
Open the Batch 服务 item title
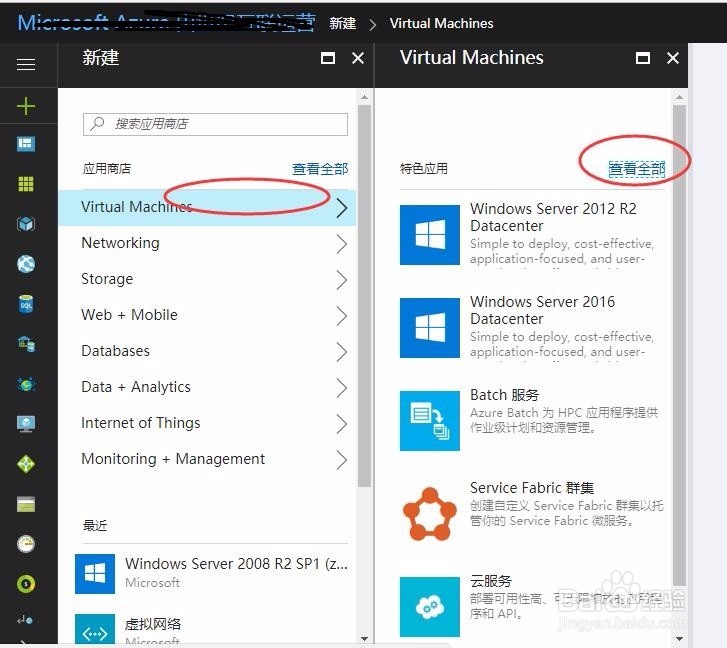coord(504,395)
